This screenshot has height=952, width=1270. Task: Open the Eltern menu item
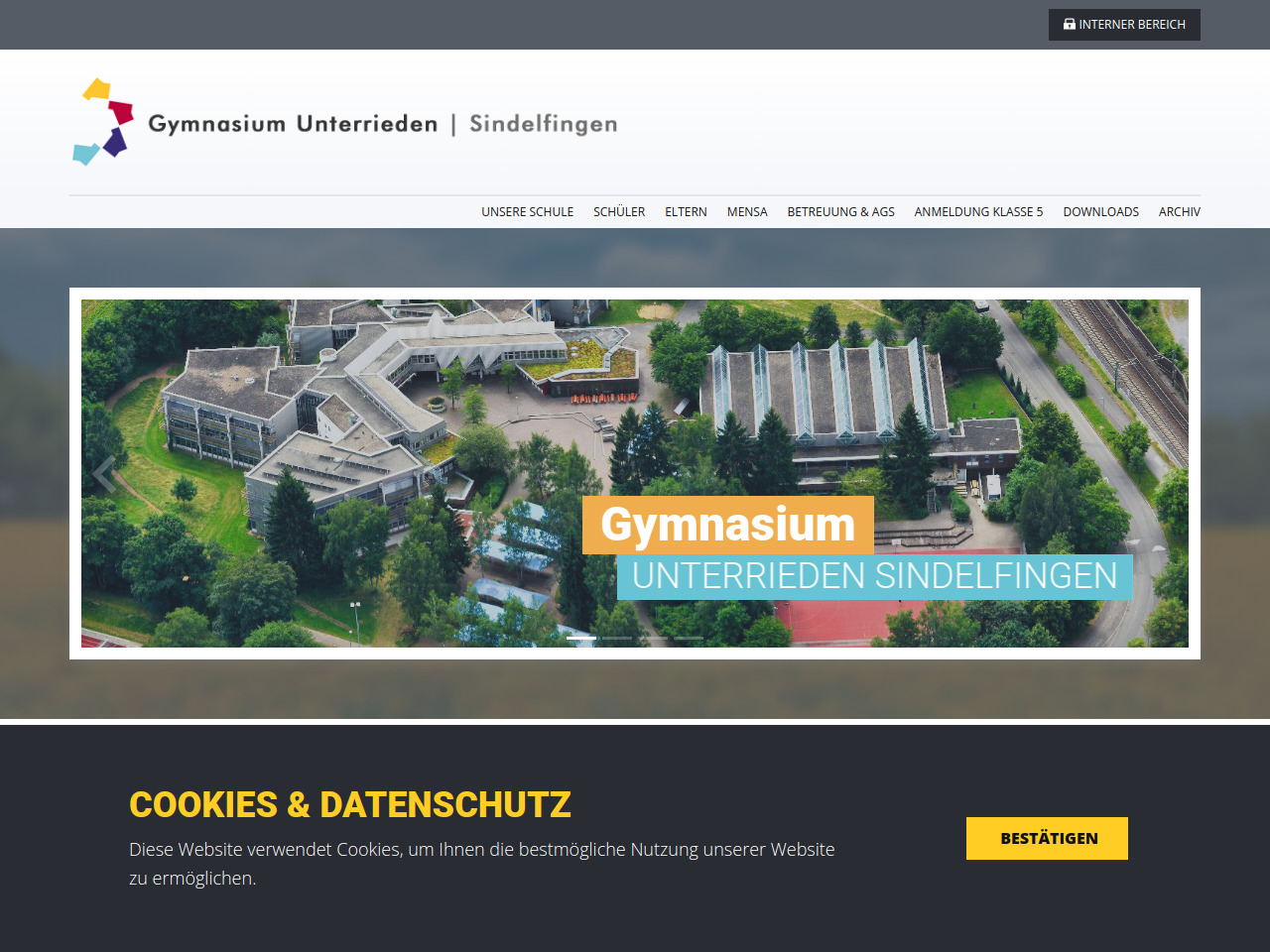click(x=686, y=212)
